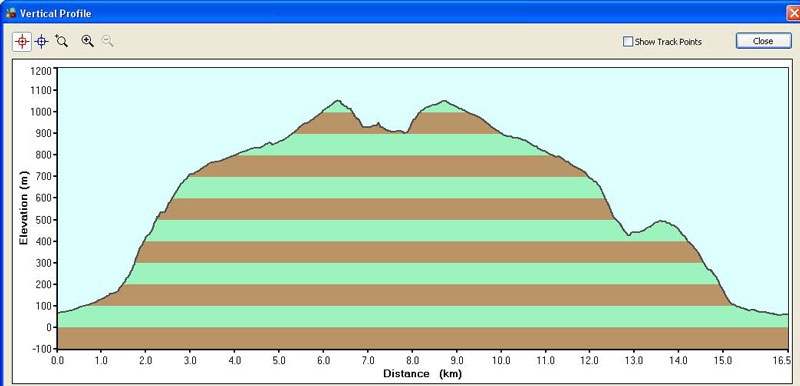Viewport: 800px width, 386px height.
Task: Click the "Distance (km)" axis label
Action: point(422,374)
